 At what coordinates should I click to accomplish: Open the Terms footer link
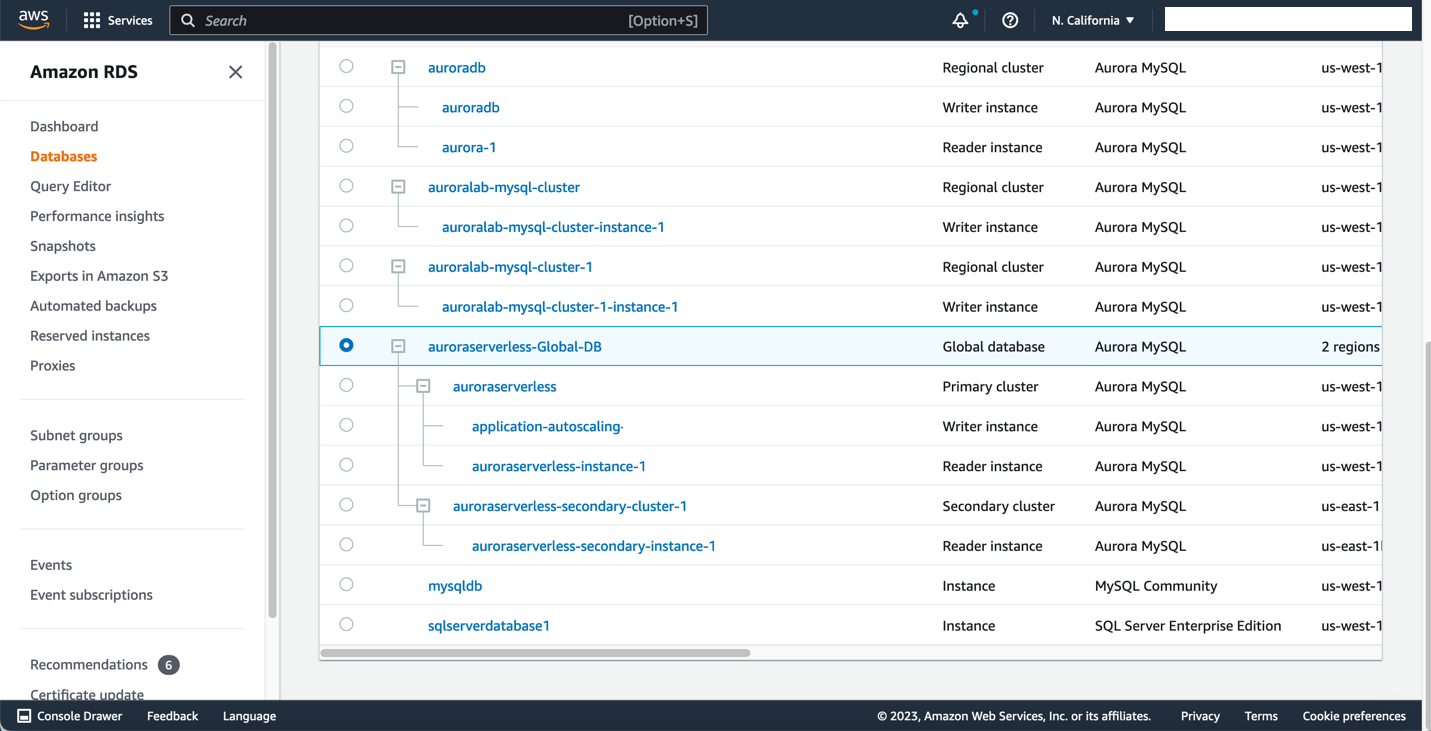(x=1261, y=716)
